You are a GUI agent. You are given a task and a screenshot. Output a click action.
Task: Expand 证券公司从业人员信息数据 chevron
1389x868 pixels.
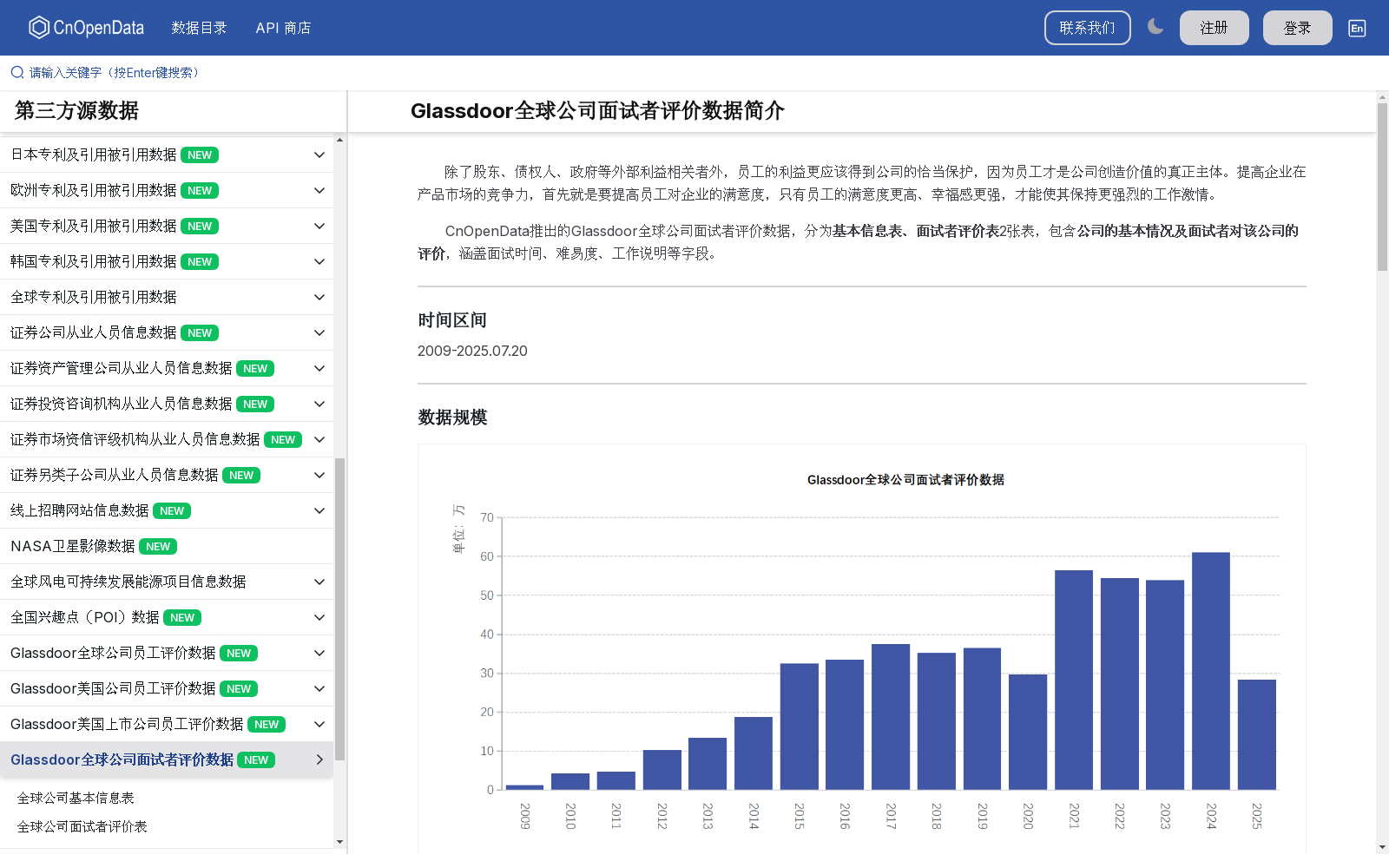tap(319, 332)
